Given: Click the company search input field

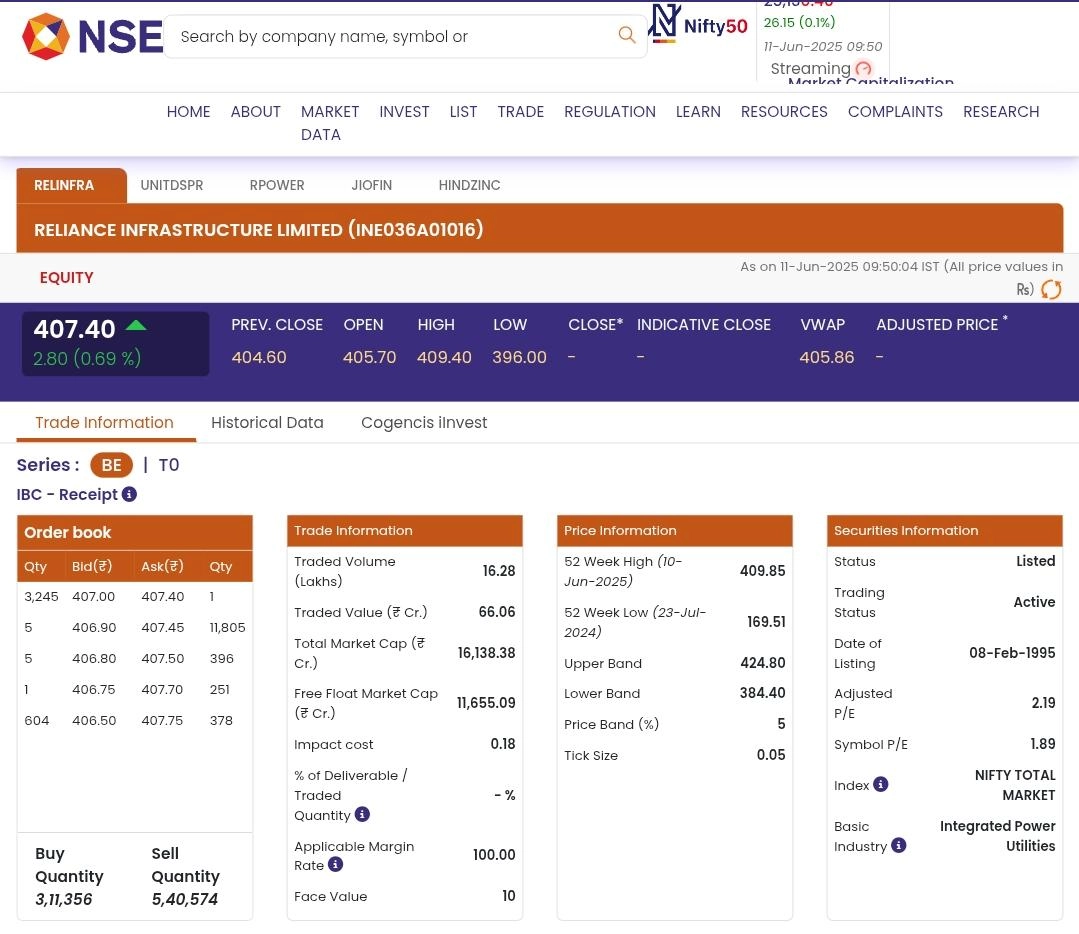Looking at the screenshot, I should [x=390, y=37].
